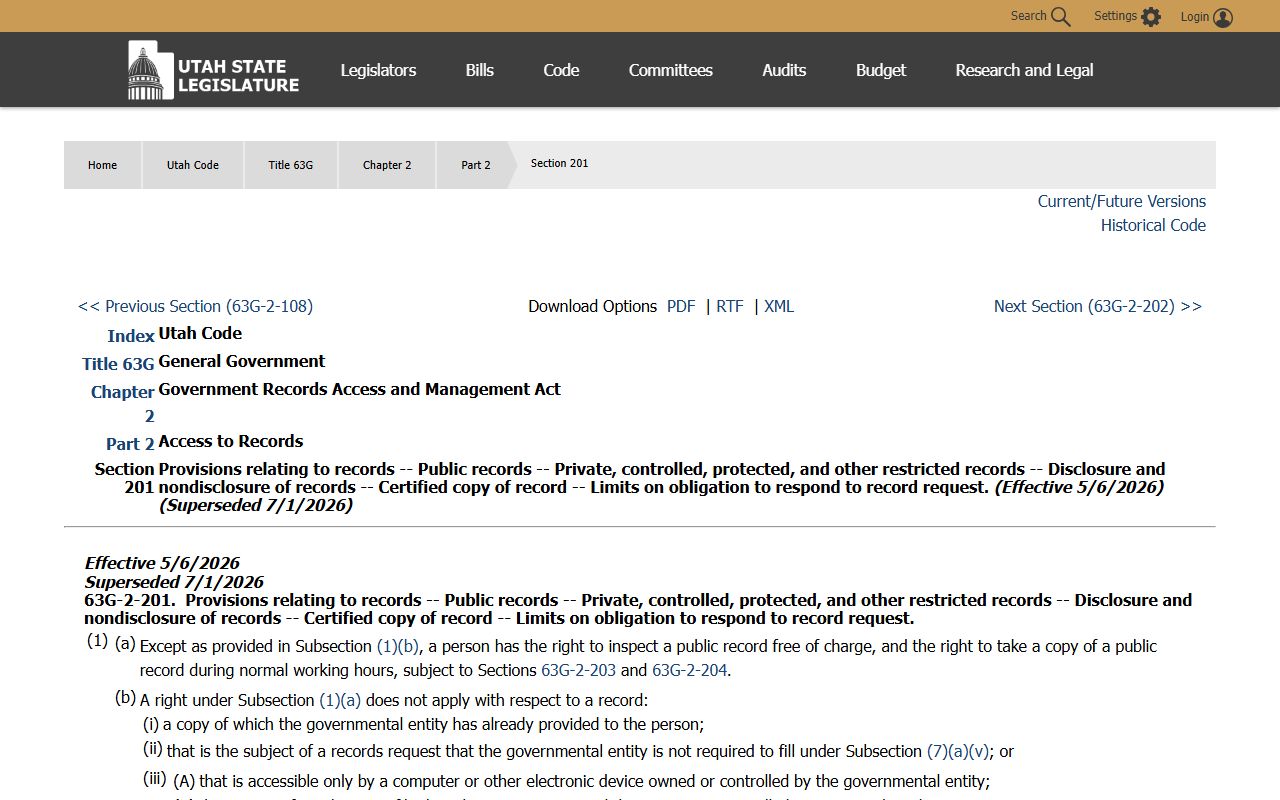Click the Part 2 outline link

click(x=130, y=444)
